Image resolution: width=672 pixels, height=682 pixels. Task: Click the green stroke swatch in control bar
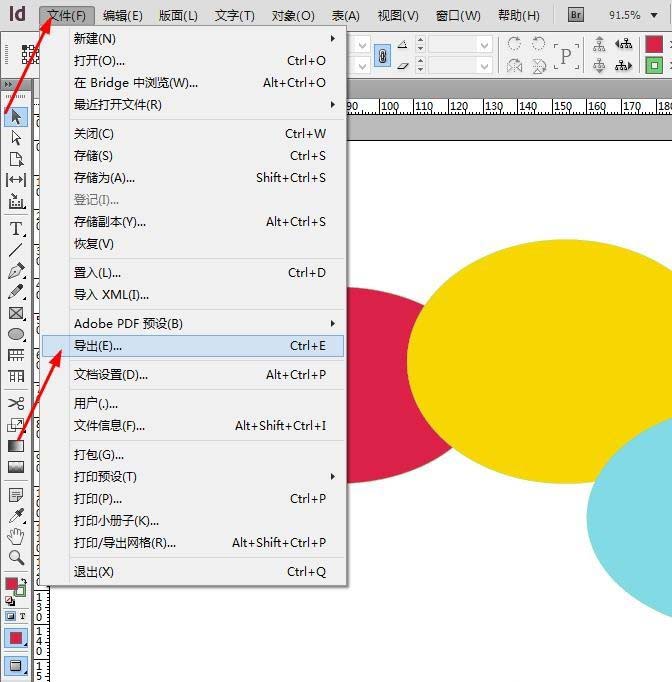[x=654, y=66]
